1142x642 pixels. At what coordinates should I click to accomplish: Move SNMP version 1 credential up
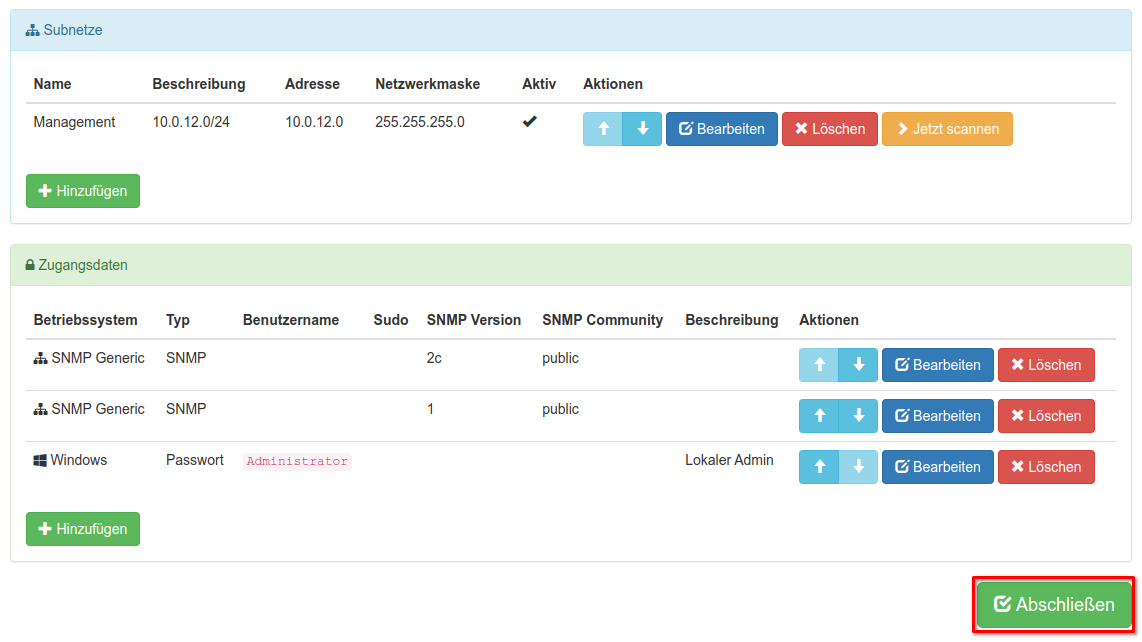click(819, 416)
